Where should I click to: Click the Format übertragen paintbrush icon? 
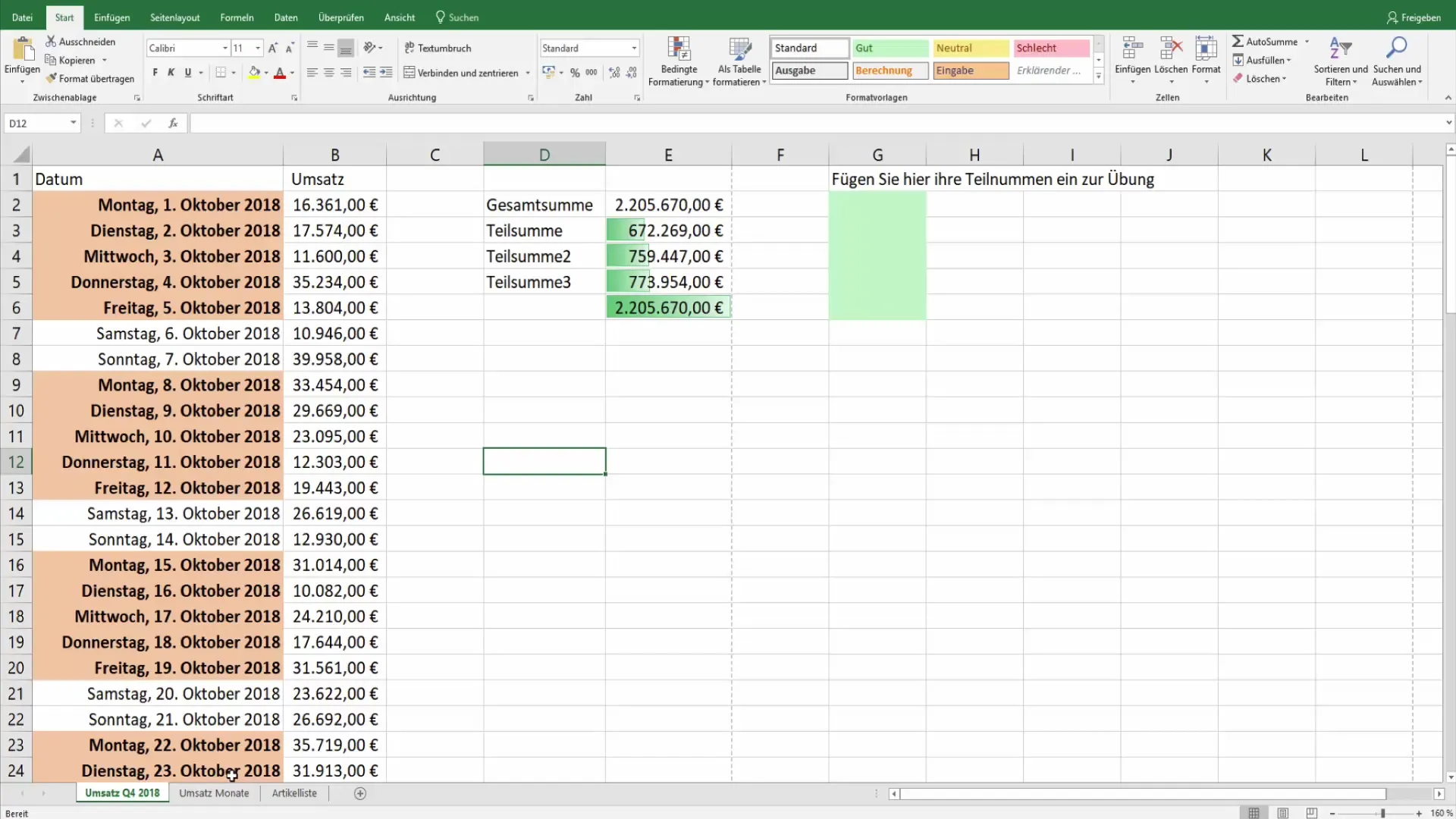pos(52,78)
